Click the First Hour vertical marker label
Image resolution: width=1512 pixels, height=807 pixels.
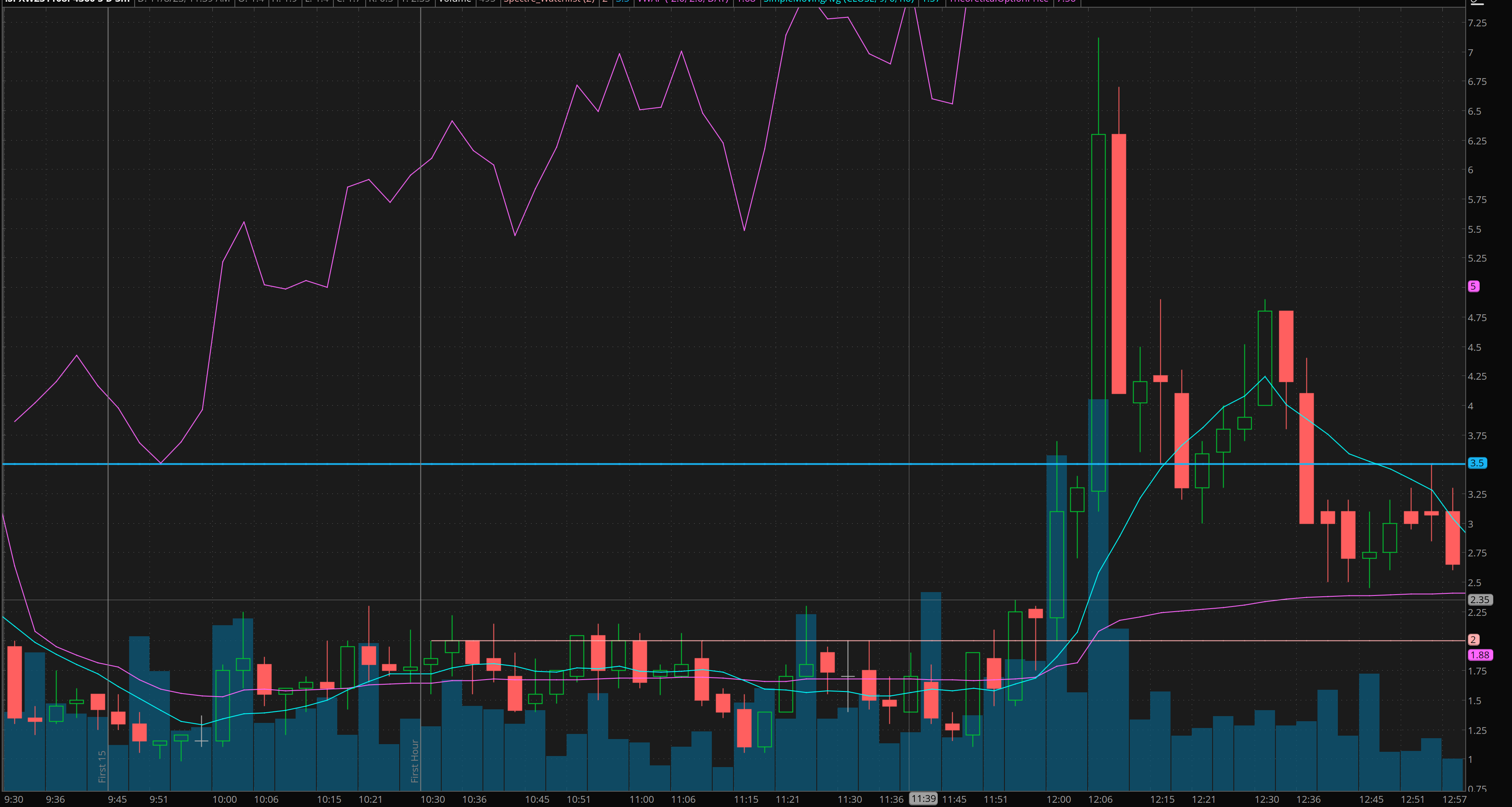(415, 761)
